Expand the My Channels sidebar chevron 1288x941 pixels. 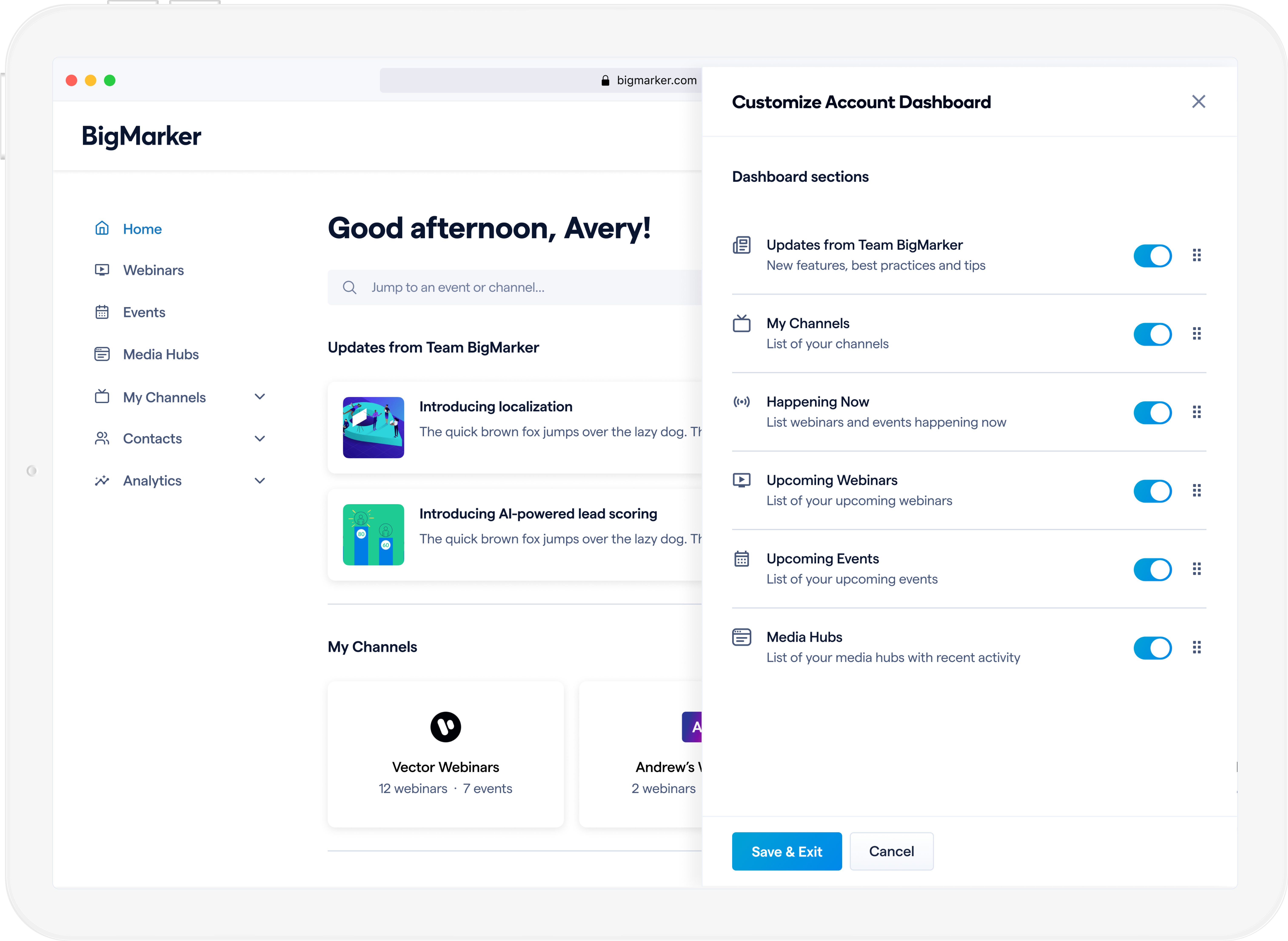pyautogui.click(x=260, y=397)
